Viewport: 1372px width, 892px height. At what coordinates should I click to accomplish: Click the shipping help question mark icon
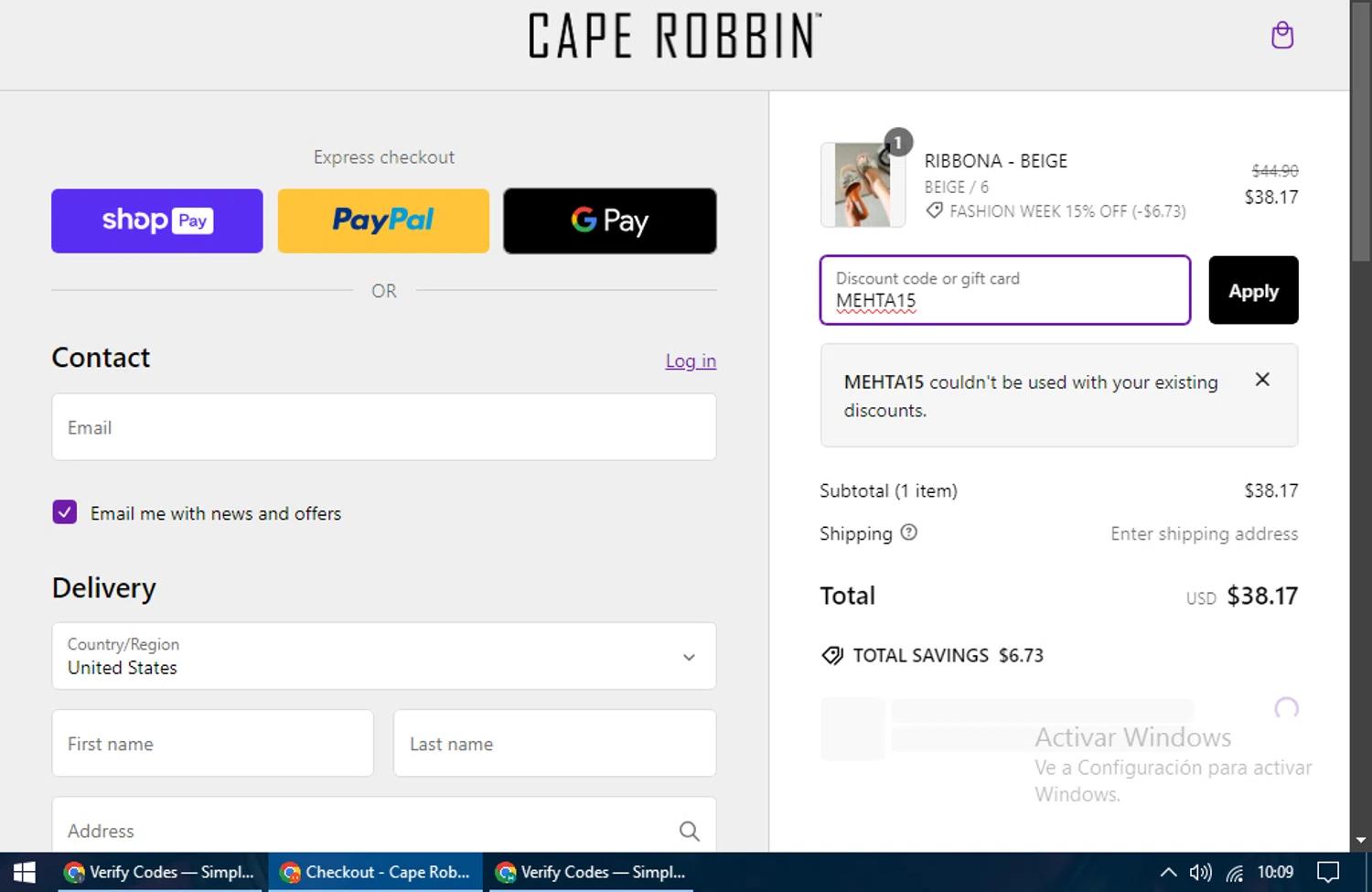click(908, 532)
